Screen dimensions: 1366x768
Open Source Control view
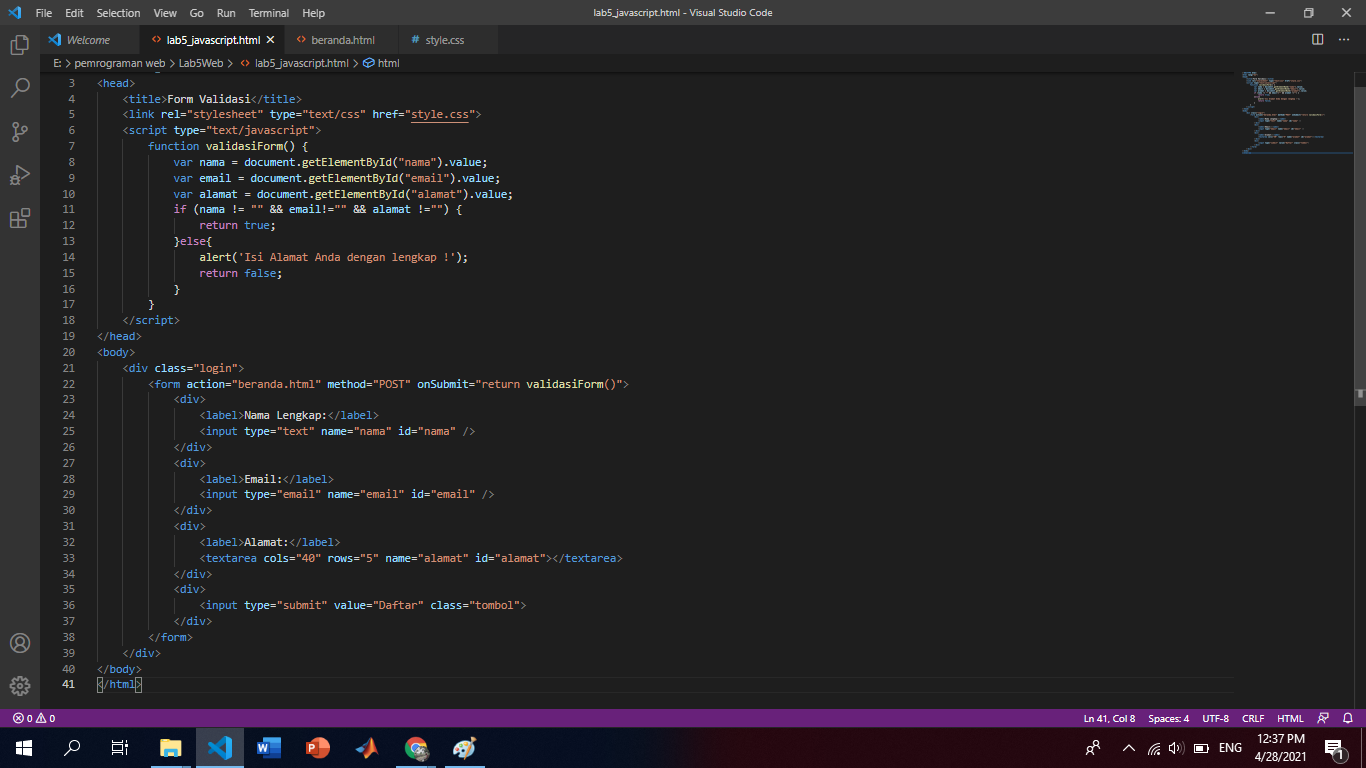[20, 131]
